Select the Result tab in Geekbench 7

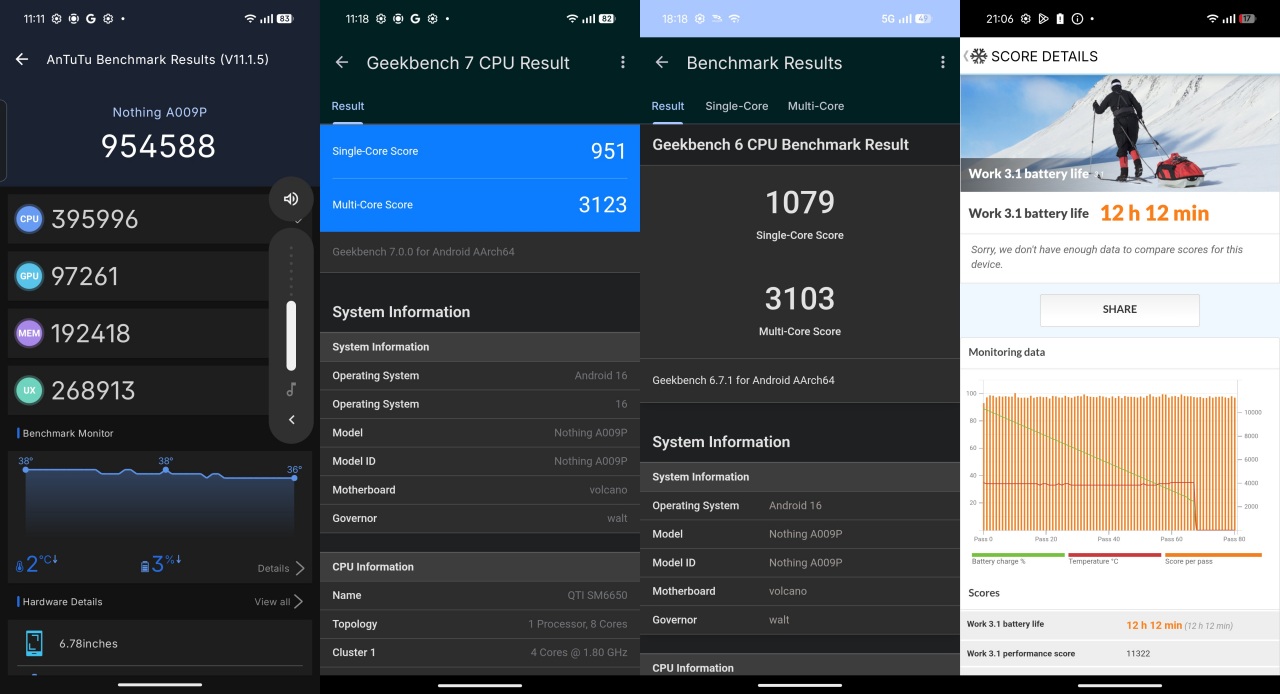tap(348, 106)
